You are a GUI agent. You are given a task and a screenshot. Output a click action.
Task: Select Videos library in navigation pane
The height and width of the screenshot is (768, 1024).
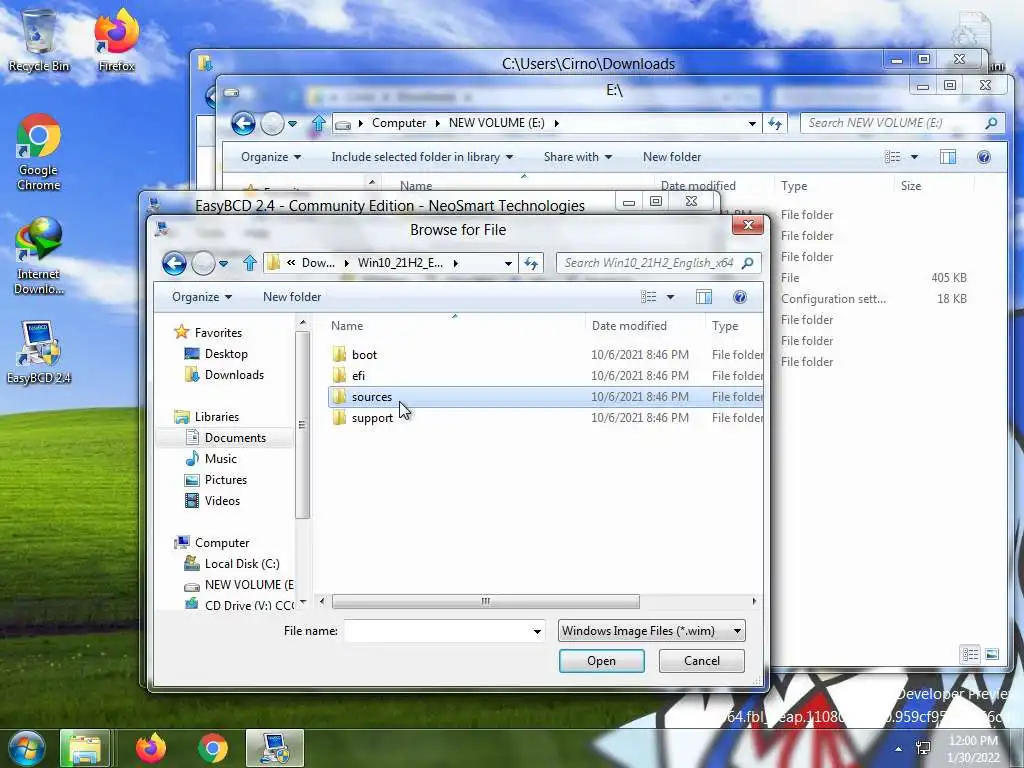tap(222, 500)
